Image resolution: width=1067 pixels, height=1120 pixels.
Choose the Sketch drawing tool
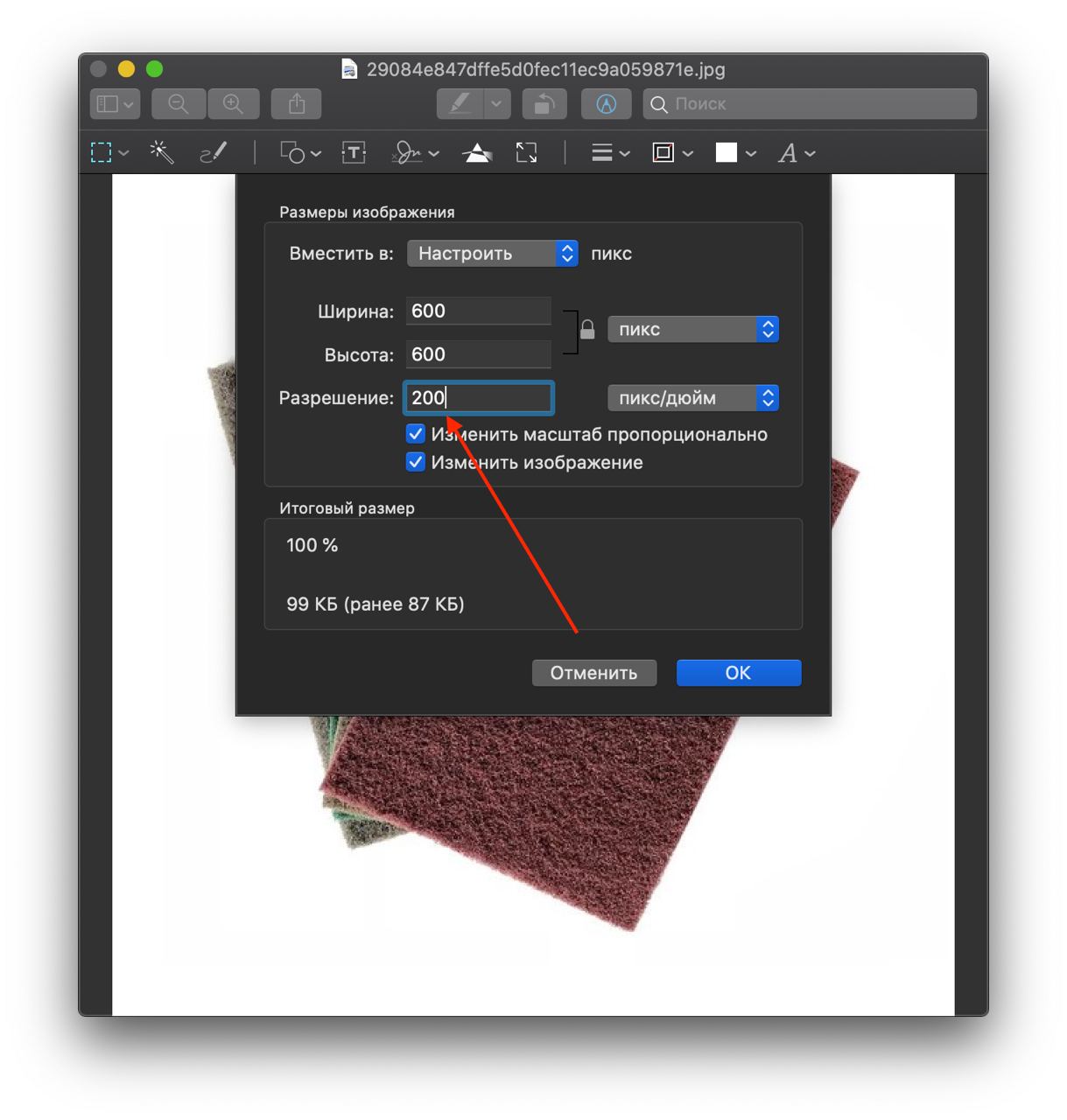(x=214, y=152)
